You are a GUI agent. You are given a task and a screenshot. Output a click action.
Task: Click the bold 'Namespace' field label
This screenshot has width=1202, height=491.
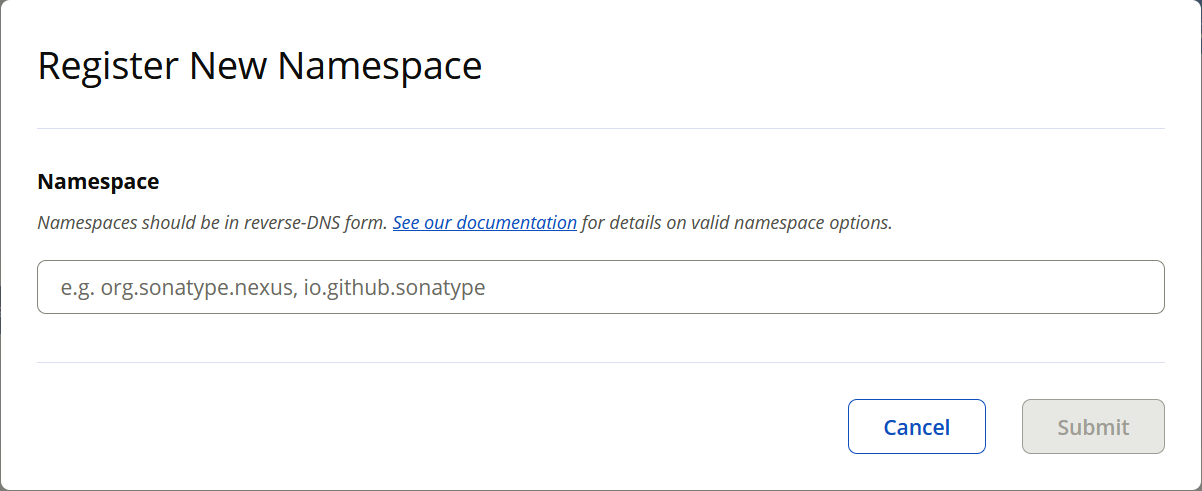click(x=98, y=181)
